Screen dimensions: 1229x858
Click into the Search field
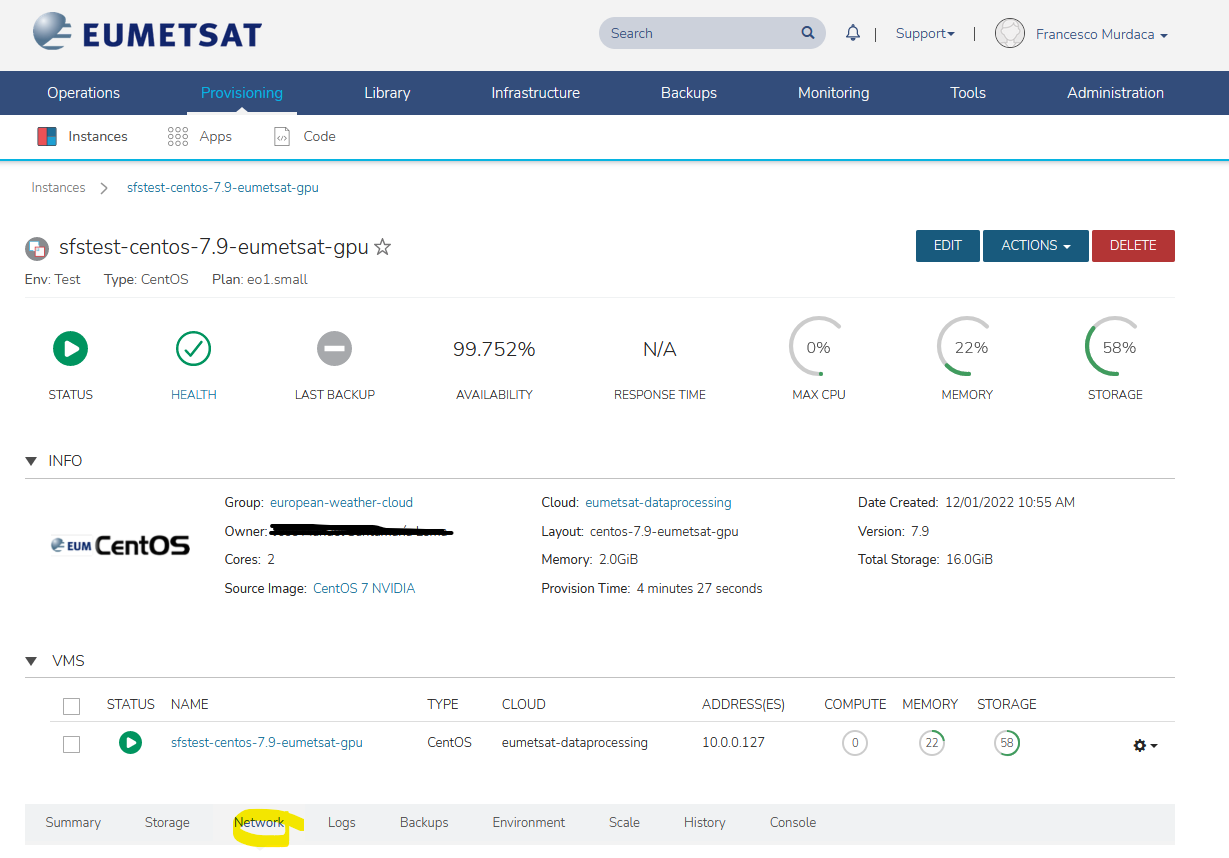[x=712, y=33]
